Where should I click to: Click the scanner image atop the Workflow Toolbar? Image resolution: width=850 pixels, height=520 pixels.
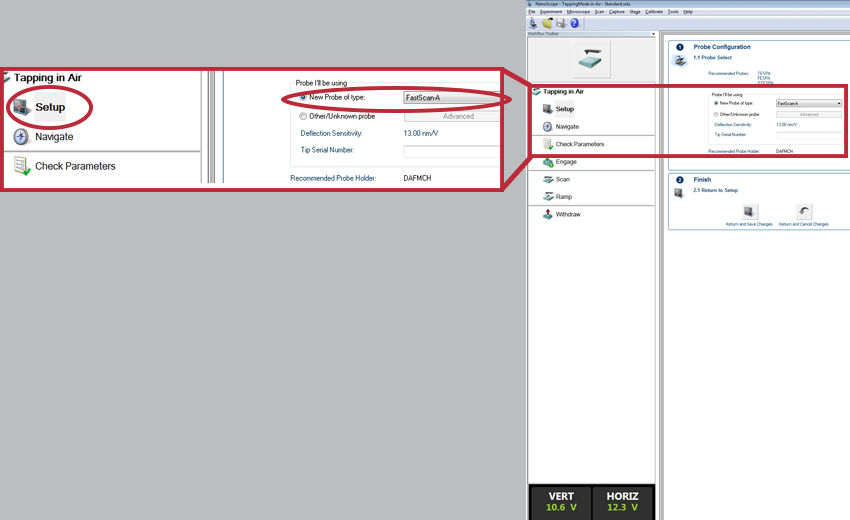click(x=590, y=59)
